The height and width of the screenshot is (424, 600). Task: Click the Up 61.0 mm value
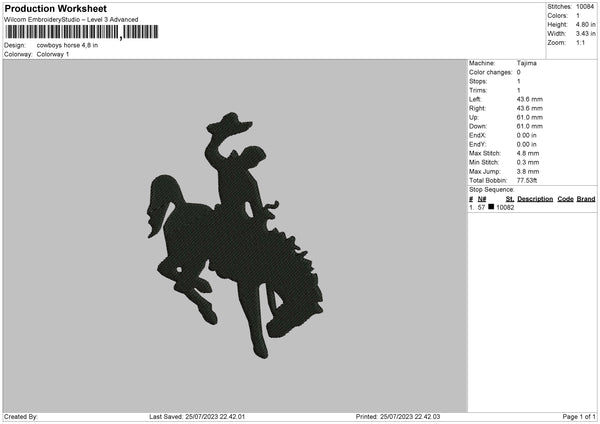click(530, 117)
